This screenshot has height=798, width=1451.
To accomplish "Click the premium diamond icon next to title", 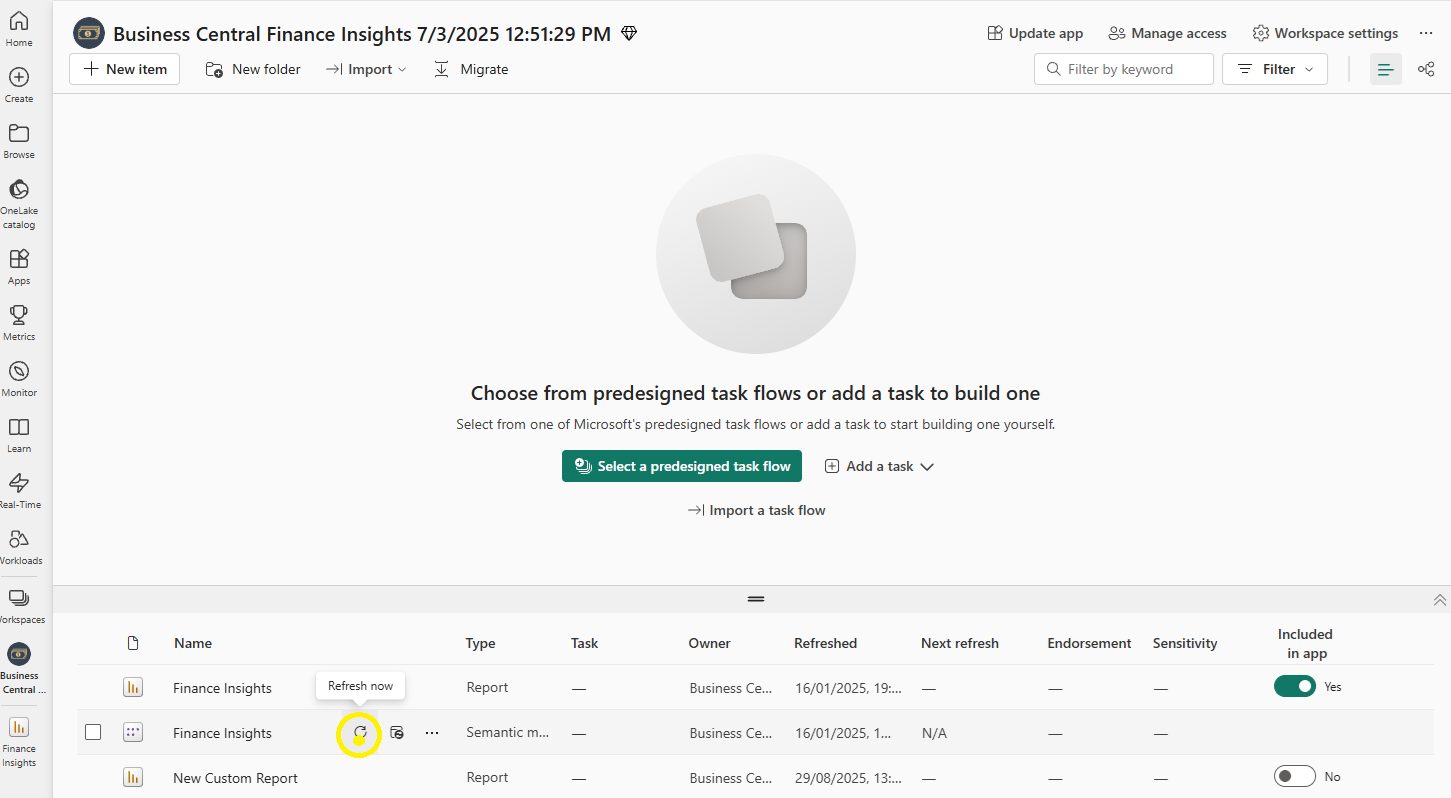I will click(x=629, y=34).
